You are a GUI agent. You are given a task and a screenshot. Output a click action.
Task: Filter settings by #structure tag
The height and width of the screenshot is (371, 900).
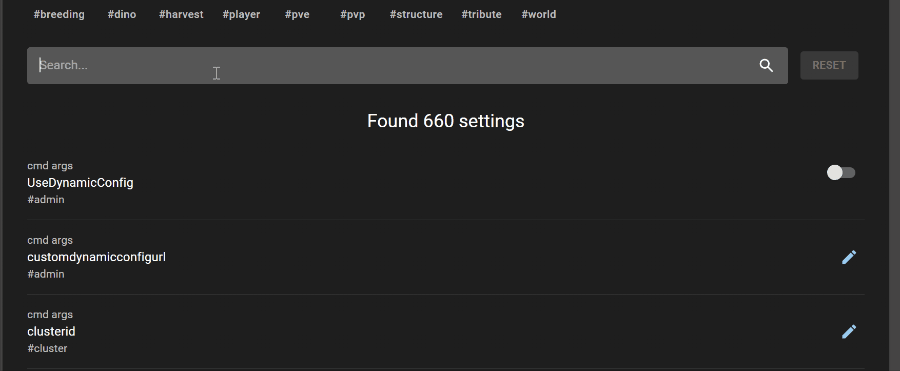coord(416,14)
